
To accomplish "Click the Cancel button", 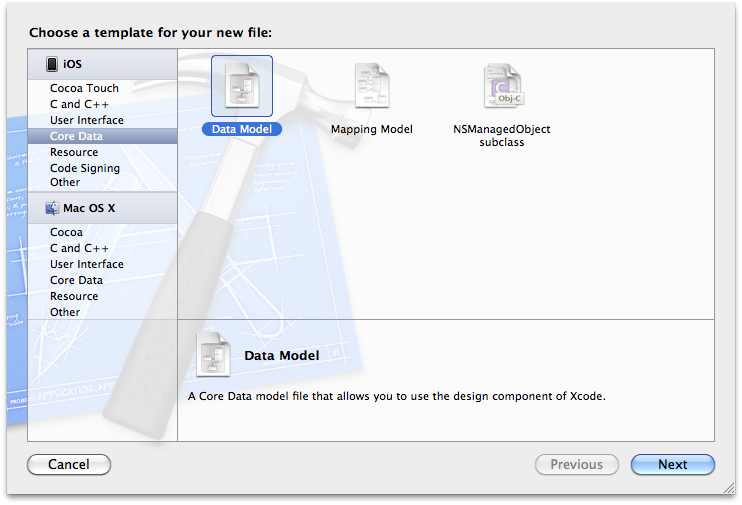I will click(69, 464).
